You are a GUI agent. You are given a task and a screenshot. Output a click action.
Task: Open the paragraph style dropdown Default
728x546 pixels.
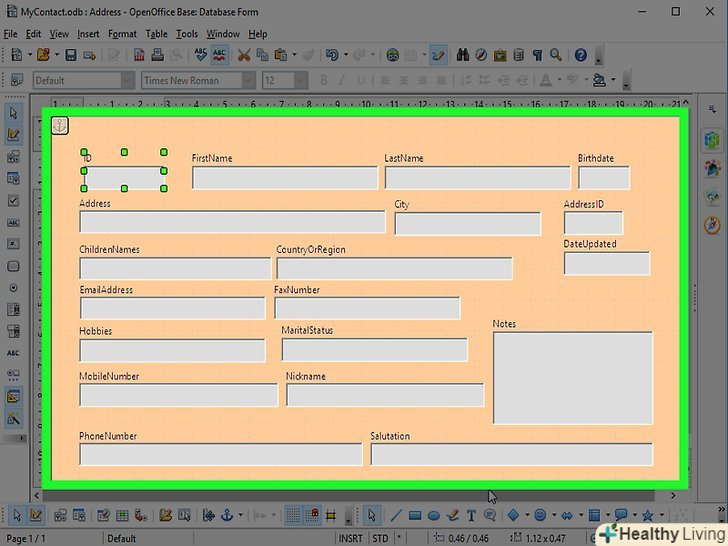click(127, 81)
